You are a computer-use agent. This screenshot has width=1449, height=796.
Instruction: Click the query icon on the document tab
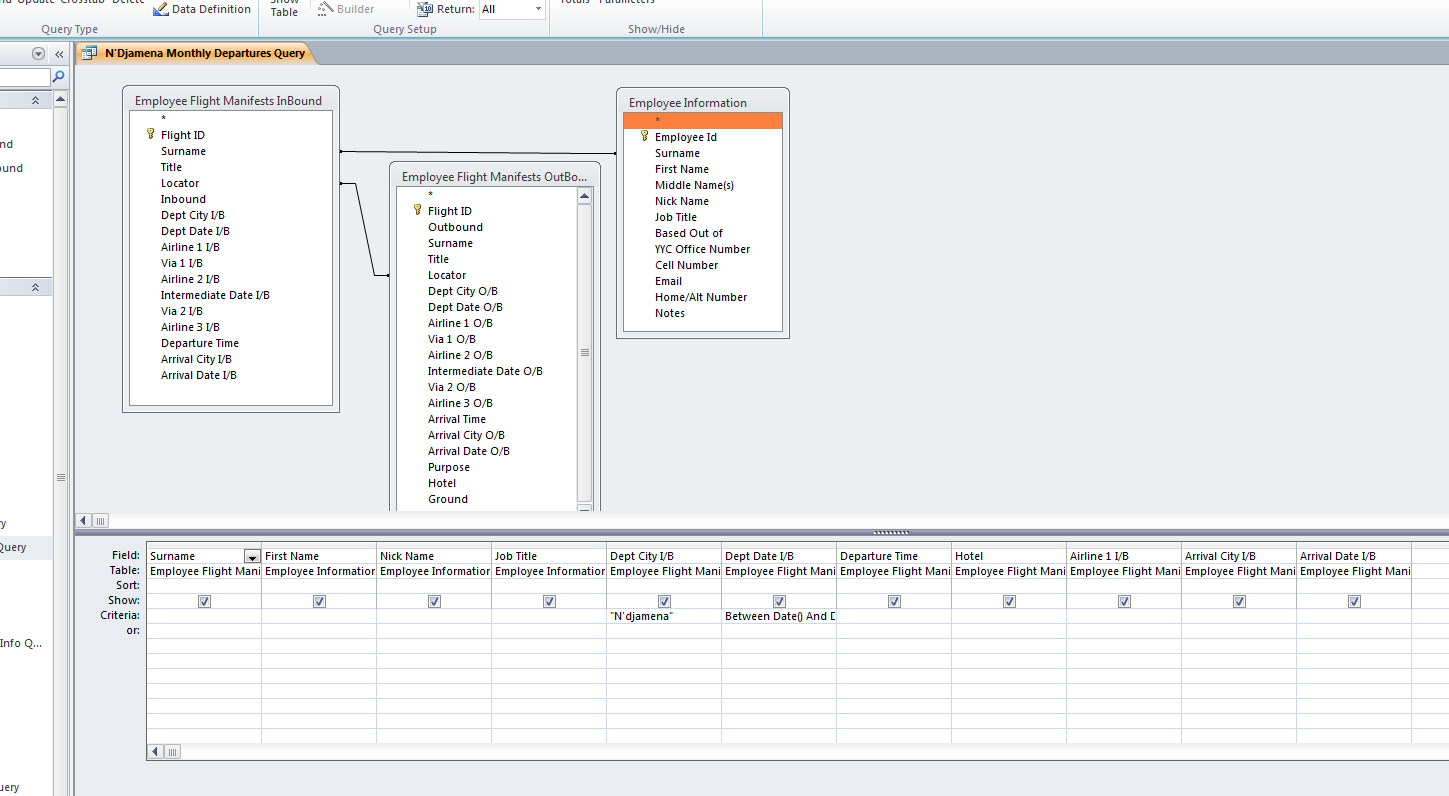pos(90,53)
